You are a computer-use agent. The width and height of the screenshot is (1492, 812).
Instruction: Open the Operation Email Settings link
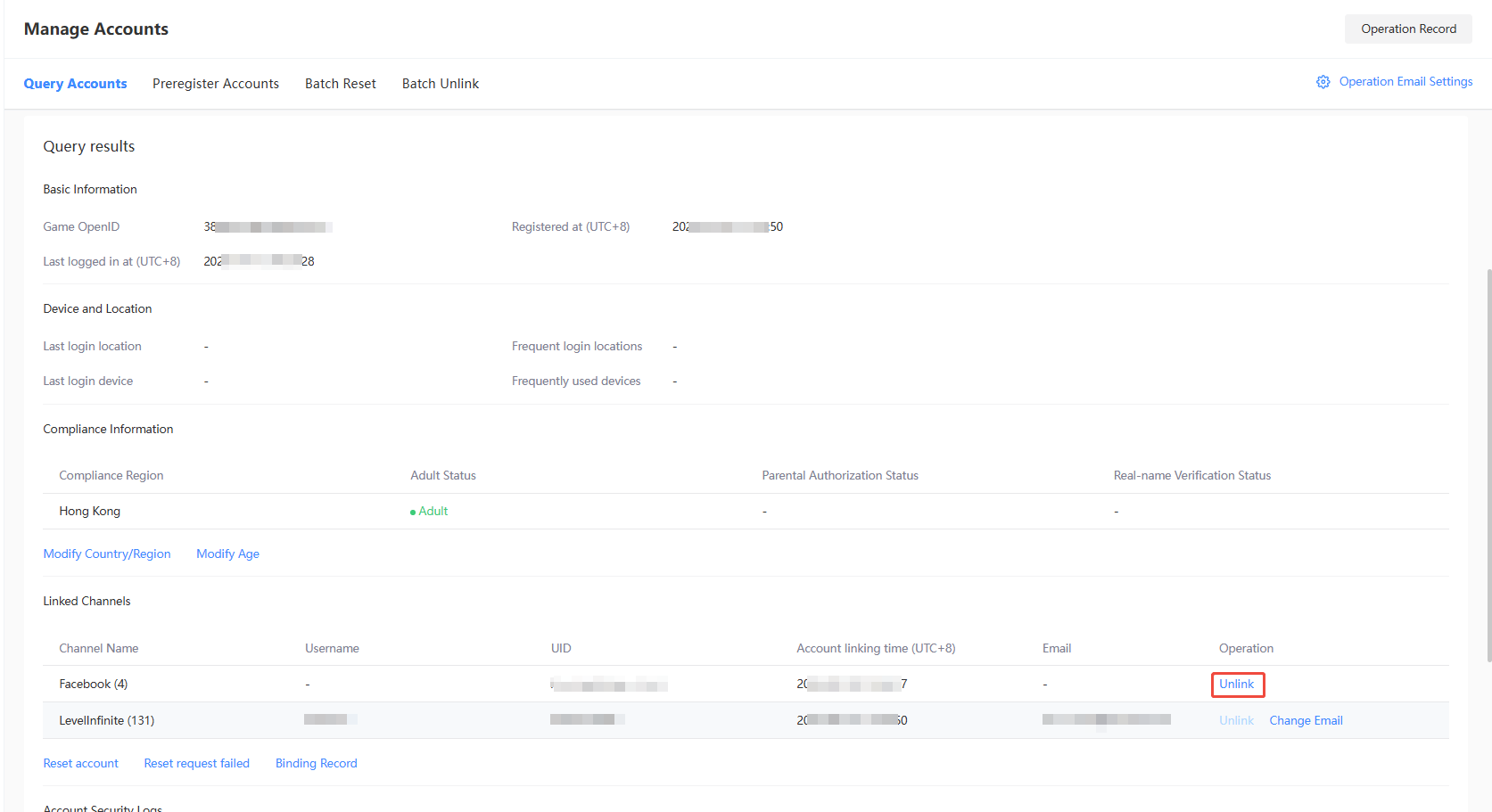1405,82
